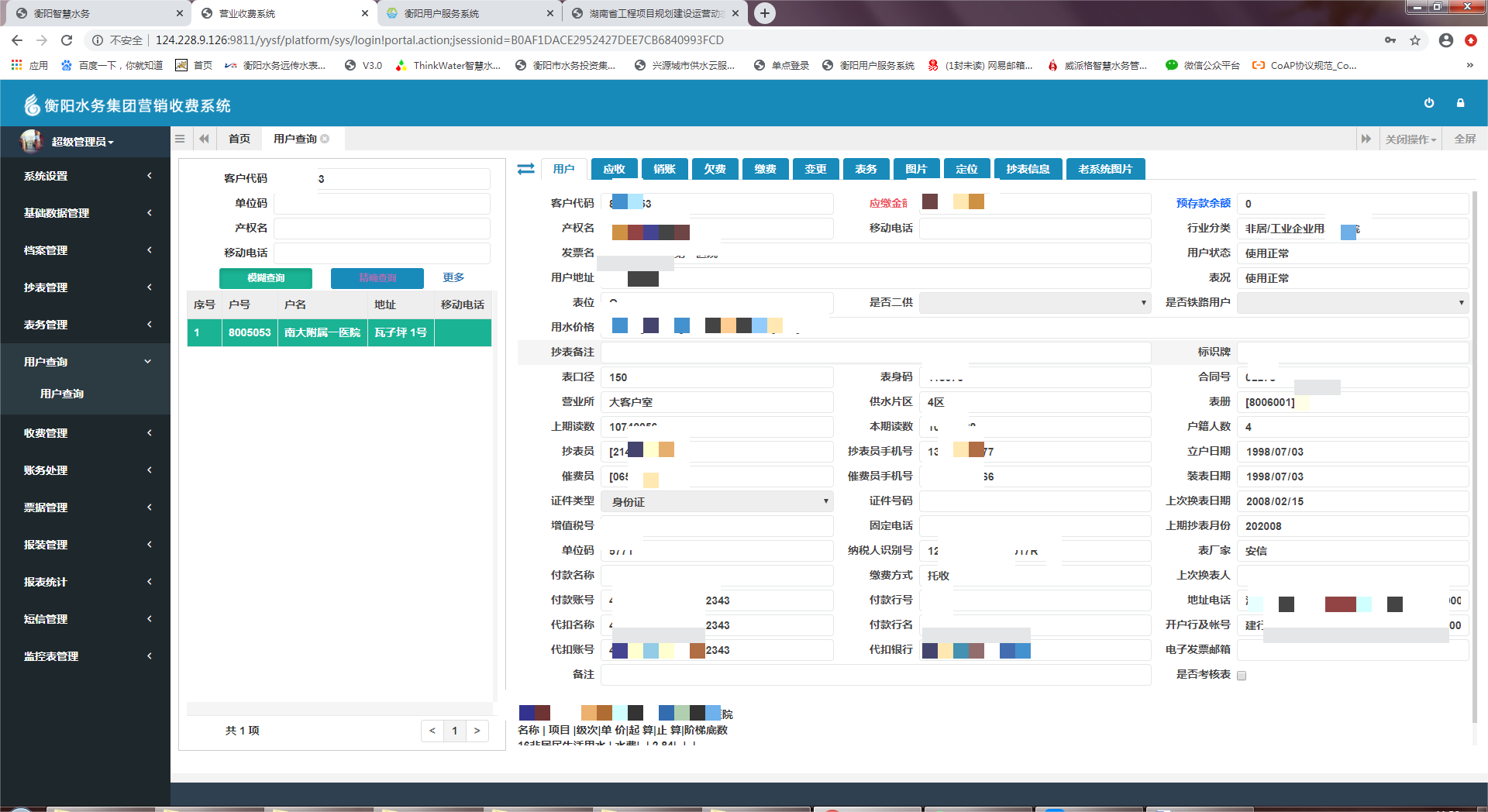
Task: Click the 客户代码 search input field
Action: pyautogui.click(x=403, y=179)
